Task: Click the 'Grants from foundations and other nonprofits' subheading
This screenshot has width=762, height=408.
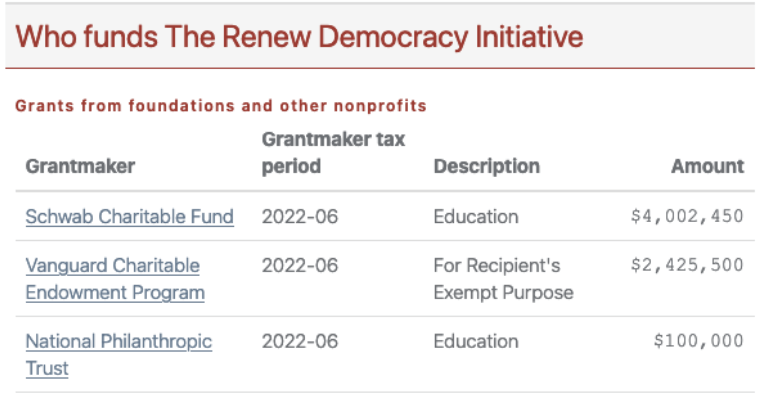Action: [x=220, y=106]
